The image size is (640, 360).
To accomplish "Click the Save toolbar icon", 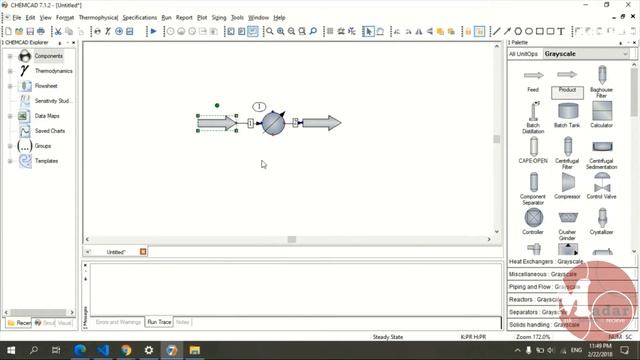I will click(30, 31).
